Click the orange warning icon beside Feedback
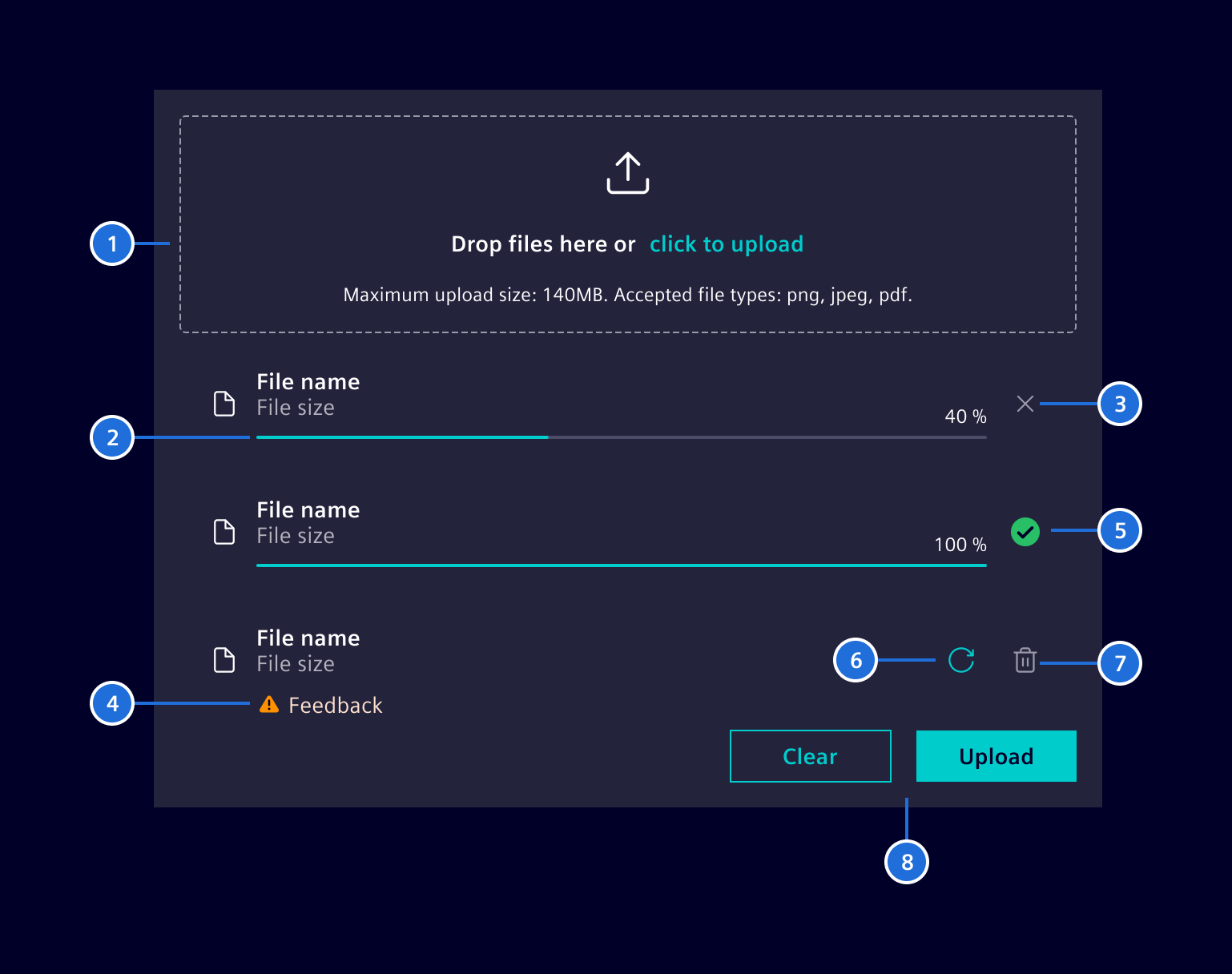1232x974 pixels. 269,704
